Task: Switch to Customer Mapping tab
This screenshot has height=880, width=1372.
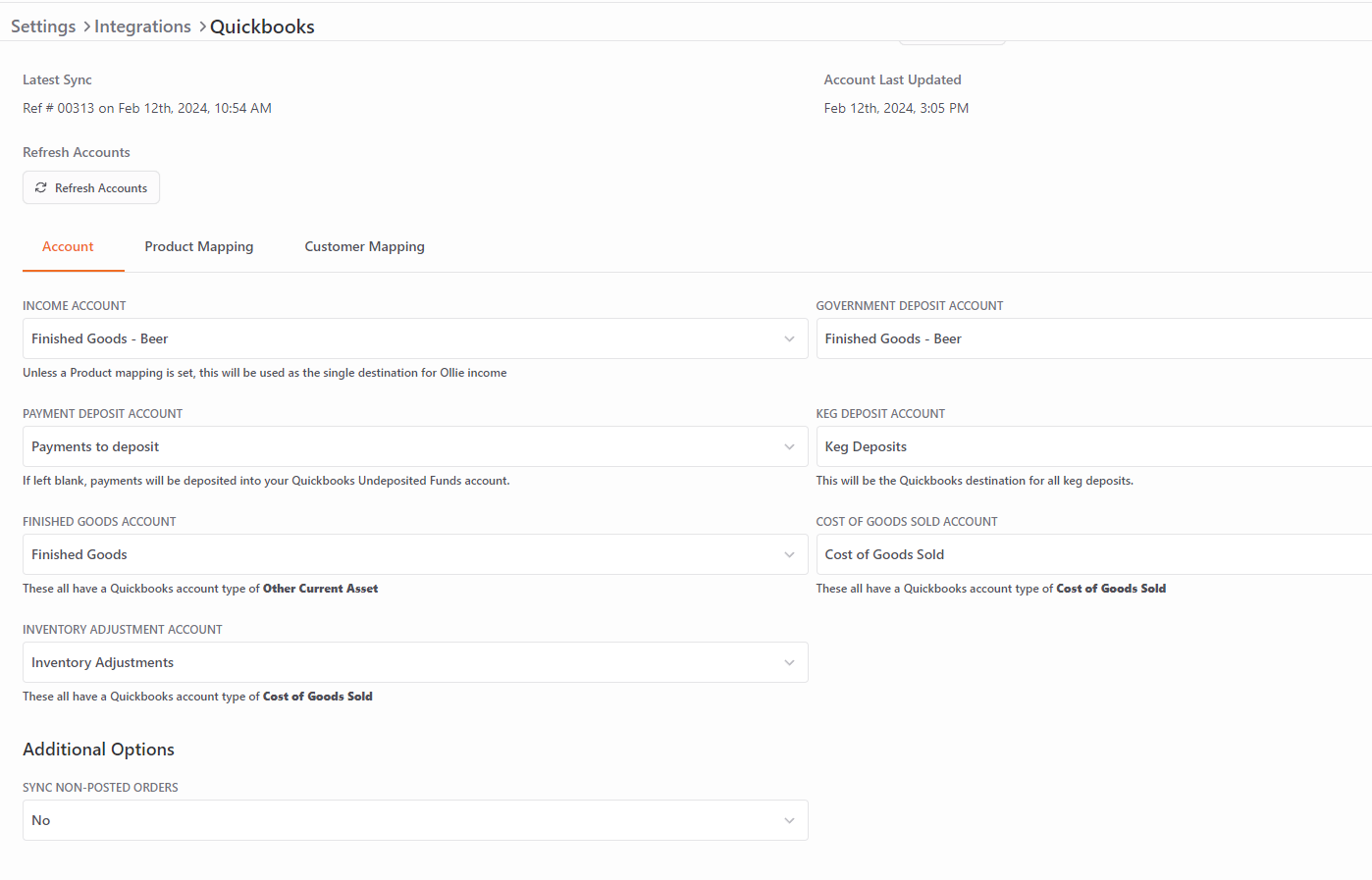Action: pyautogui.click(x=364, y=246)
